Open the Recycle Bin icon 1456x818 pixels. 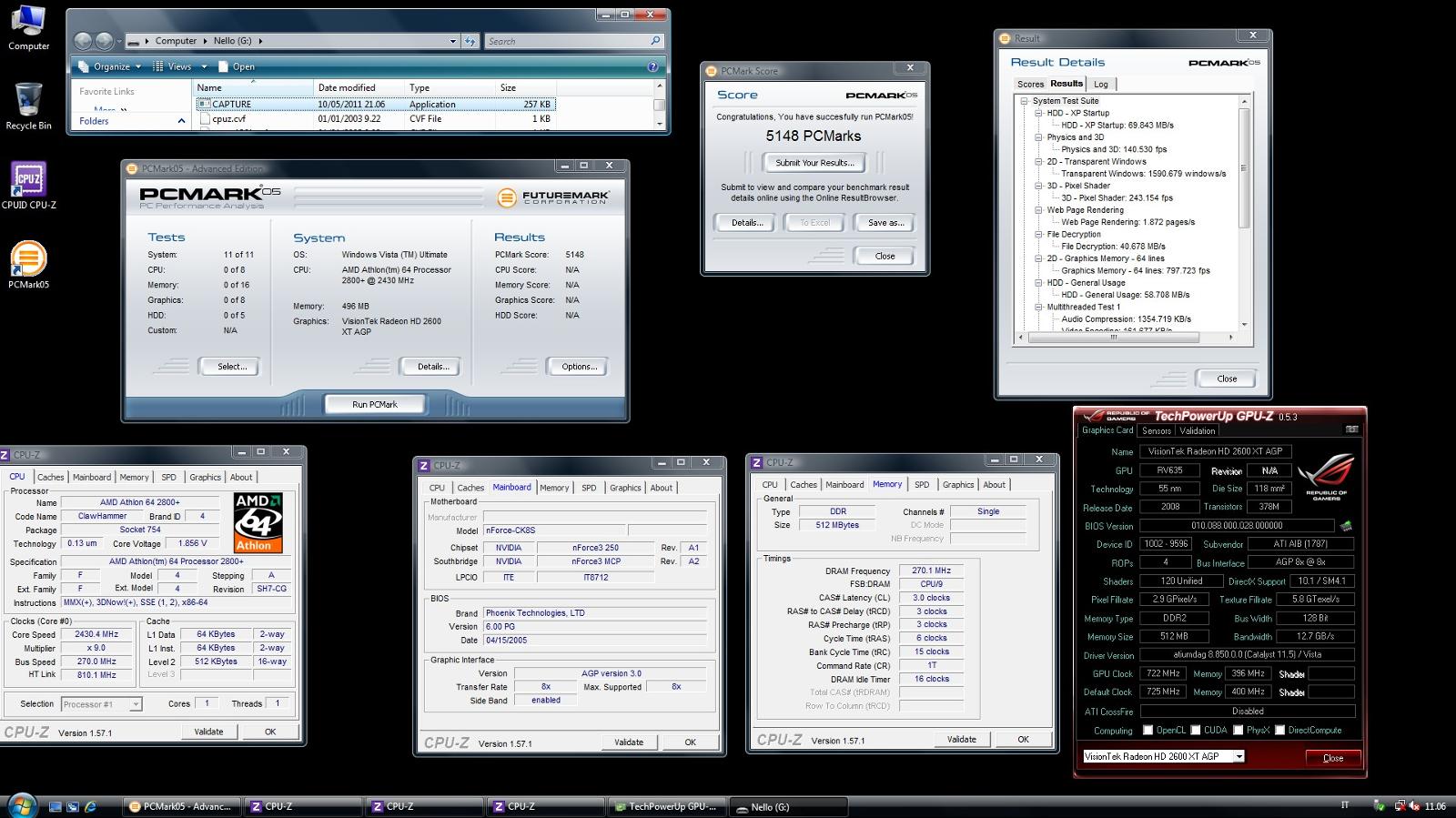tap(28, 106)
